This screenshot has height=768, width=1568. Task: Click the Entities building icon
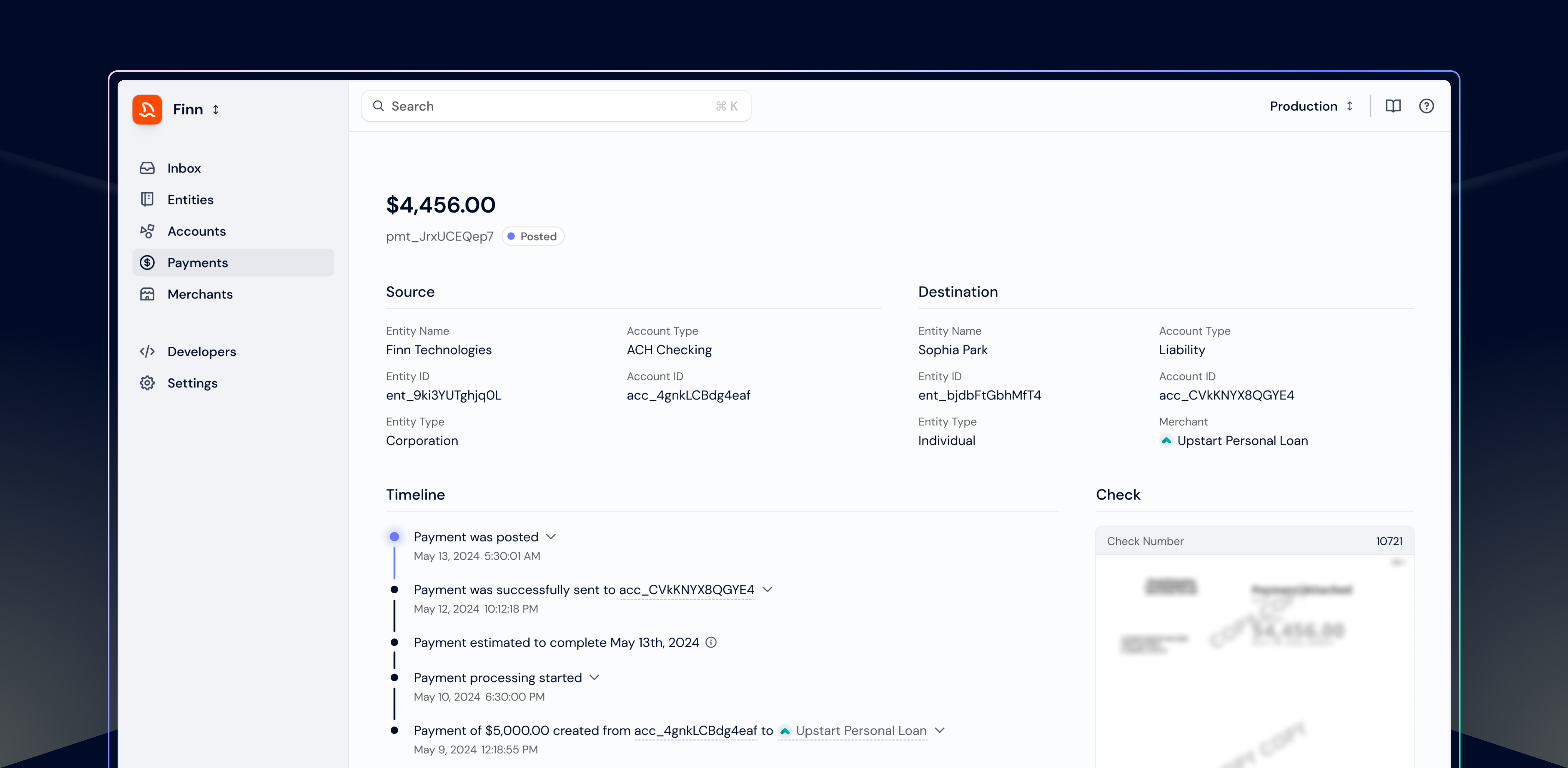tap(147, 200)
